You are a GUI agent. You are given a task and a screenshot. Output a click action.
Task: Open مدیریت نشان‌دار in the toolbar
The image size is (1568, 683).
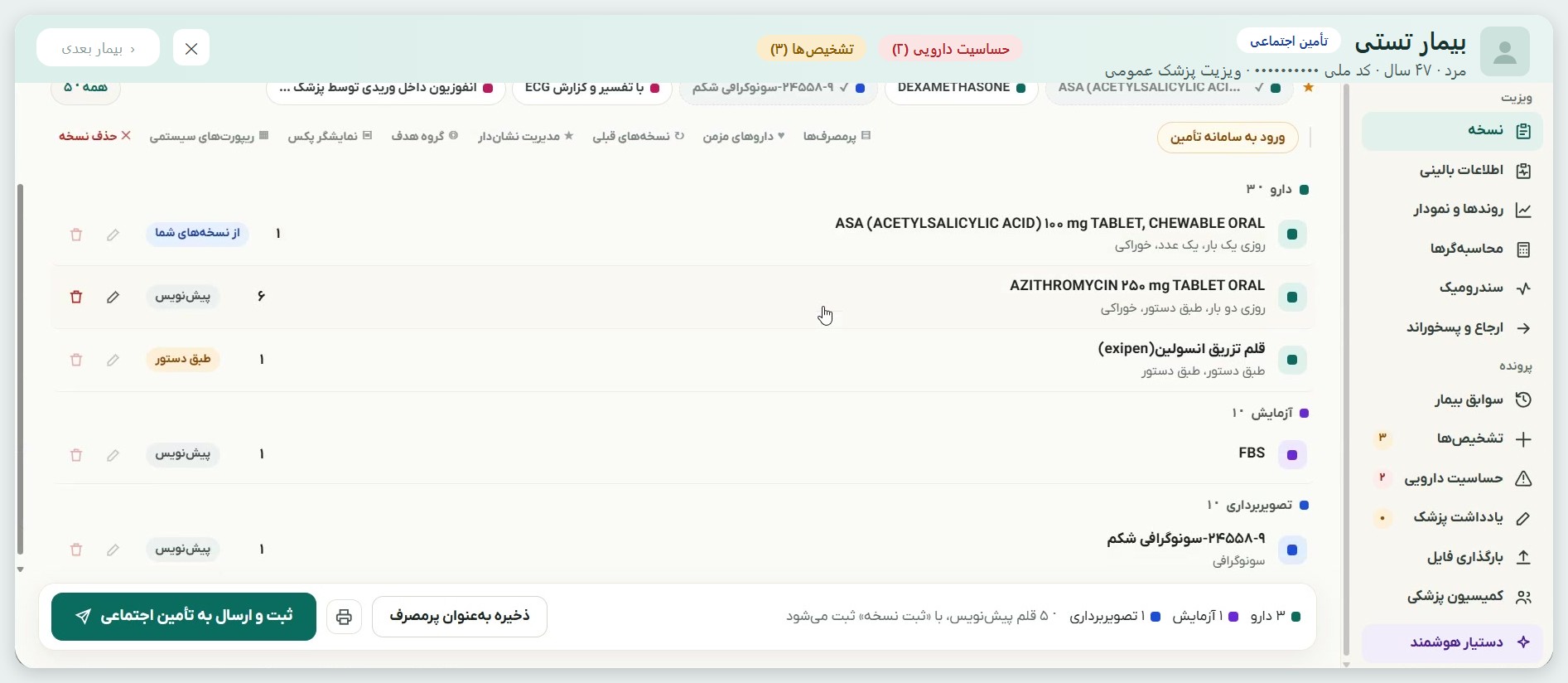click(525, 136)
